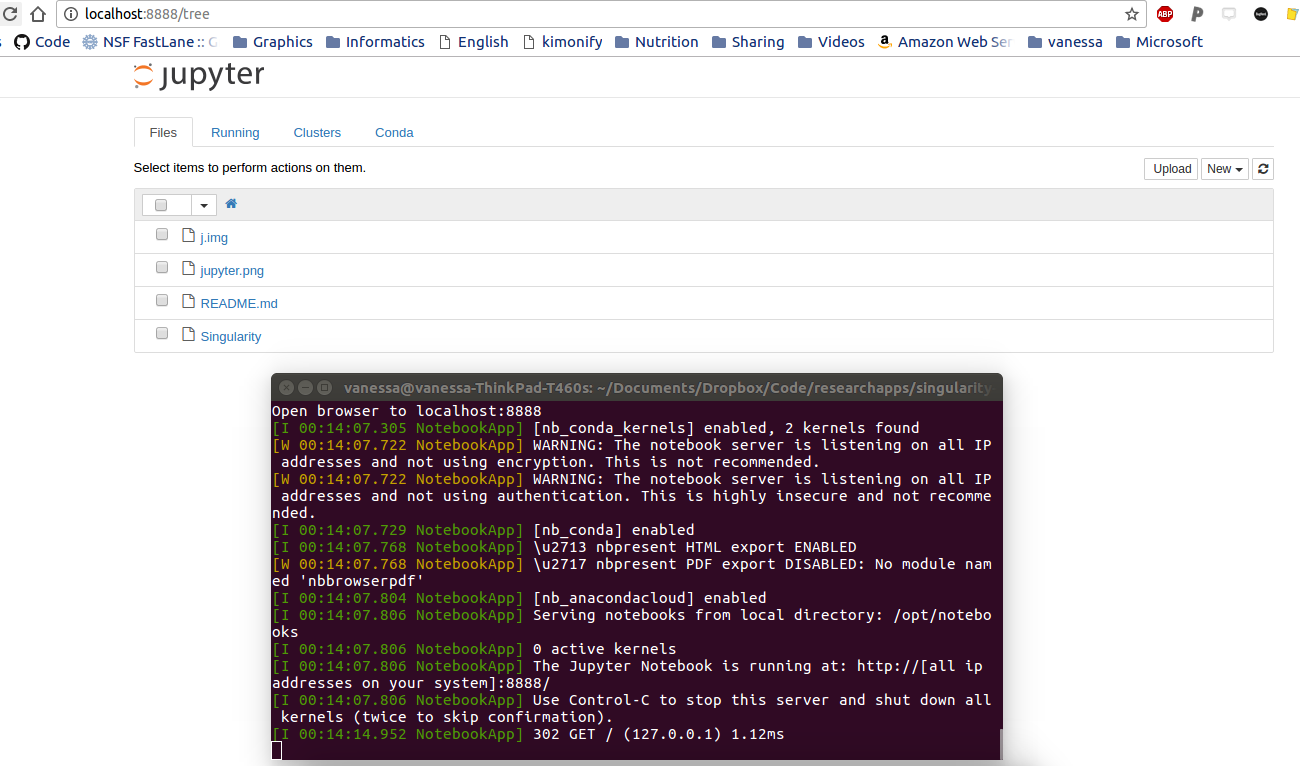
Task: Check the jupyter.png file checkbox
Action: coord(161,267)
